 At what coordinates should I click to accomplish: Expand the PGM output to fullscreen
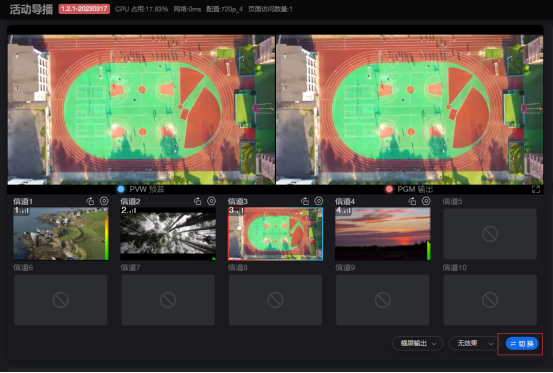(536, 189)
